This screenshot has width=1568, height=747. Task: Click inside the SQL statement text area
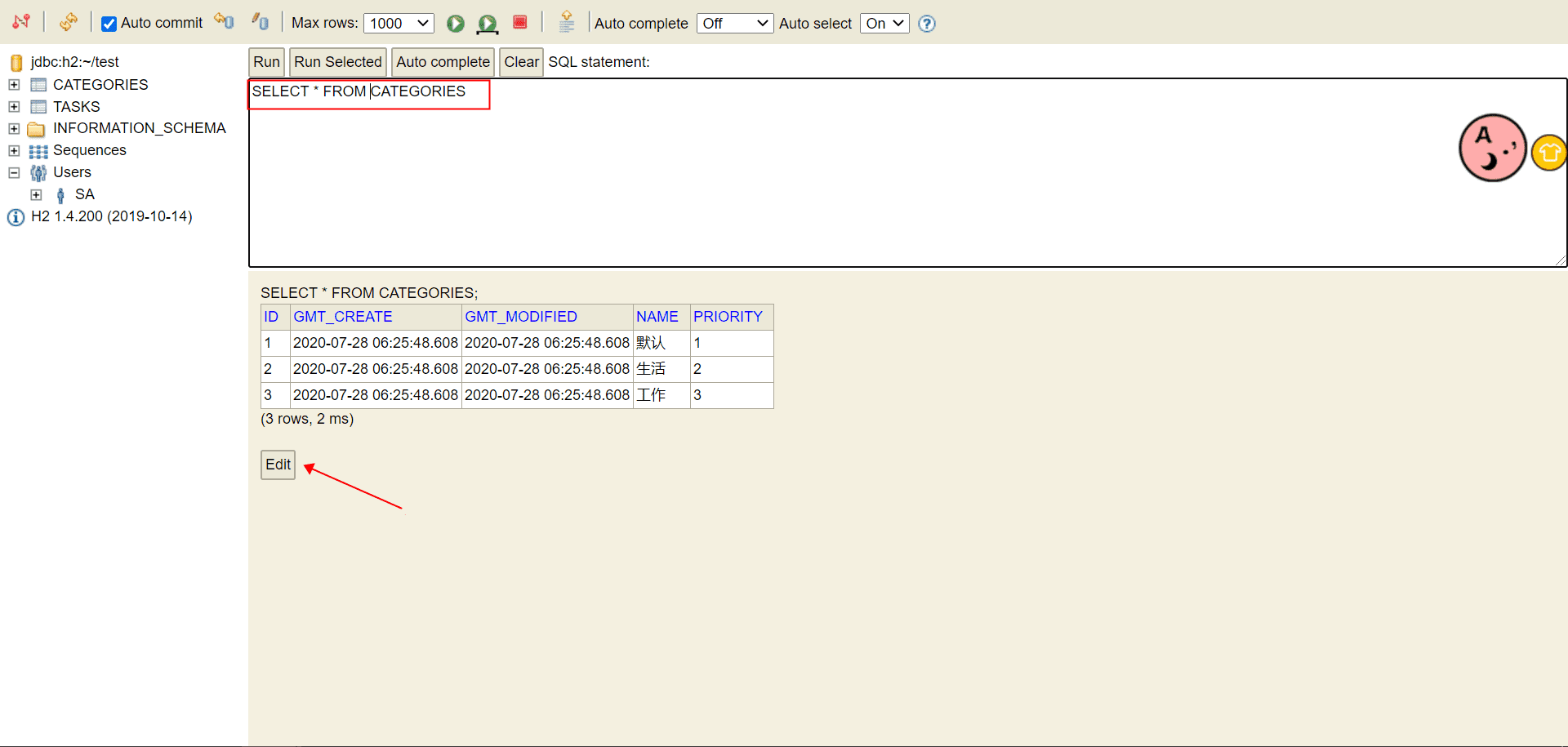tap(907, 173)
